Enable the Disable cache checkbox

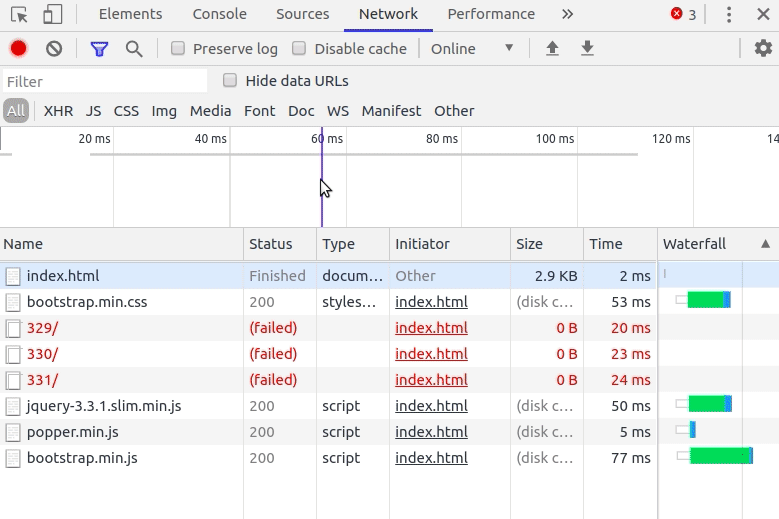point(299,48)
